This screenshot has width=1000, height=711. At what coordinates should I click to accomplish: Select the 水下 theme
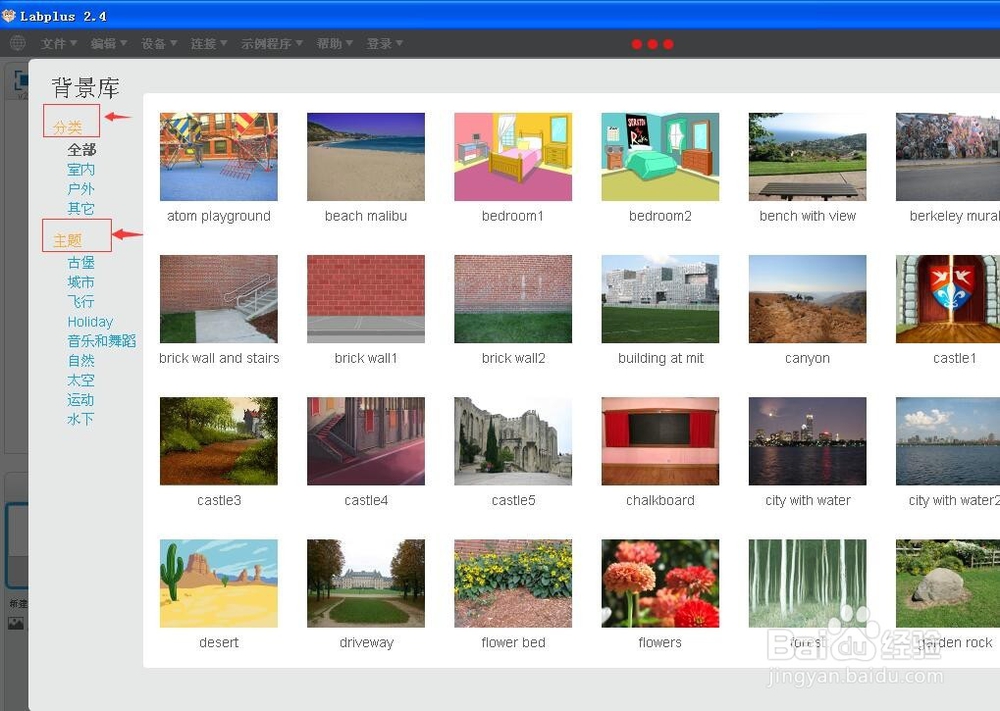81,420
